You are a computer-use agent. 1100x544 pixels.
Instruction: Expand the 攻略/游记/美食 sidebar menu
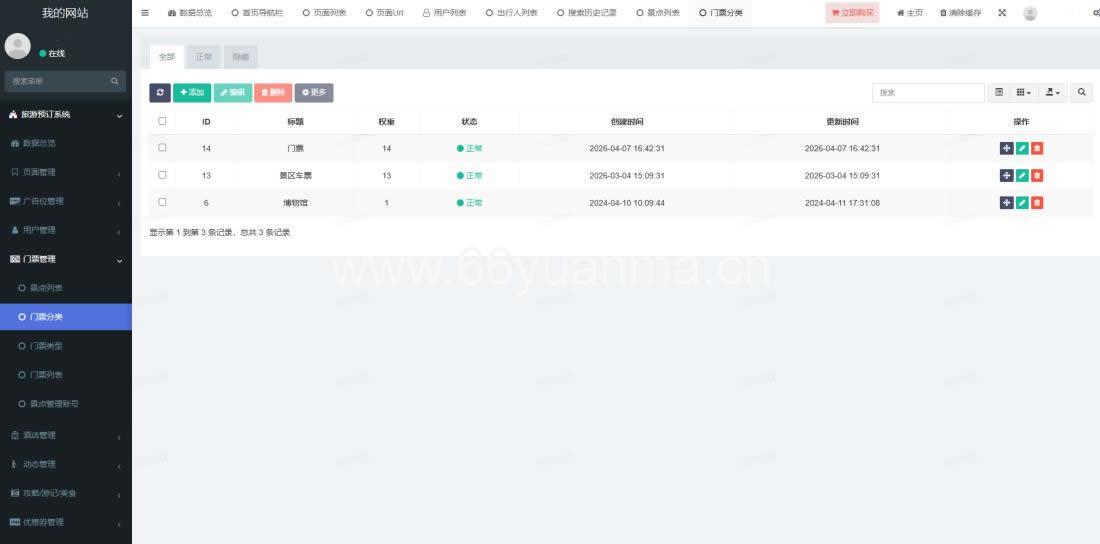click(x=66, y=493)
